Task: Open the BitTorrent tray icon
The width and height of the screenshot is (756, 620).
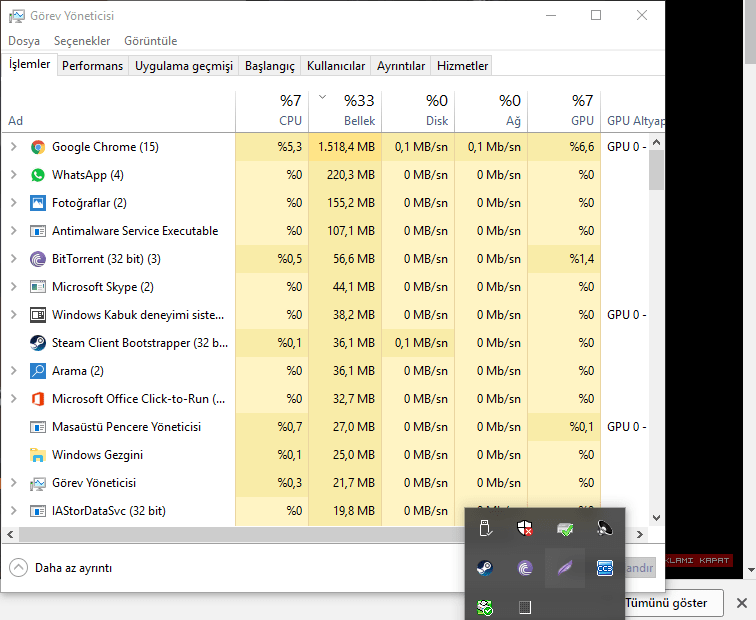Action: pyautogui.click(x=525, y=568)
